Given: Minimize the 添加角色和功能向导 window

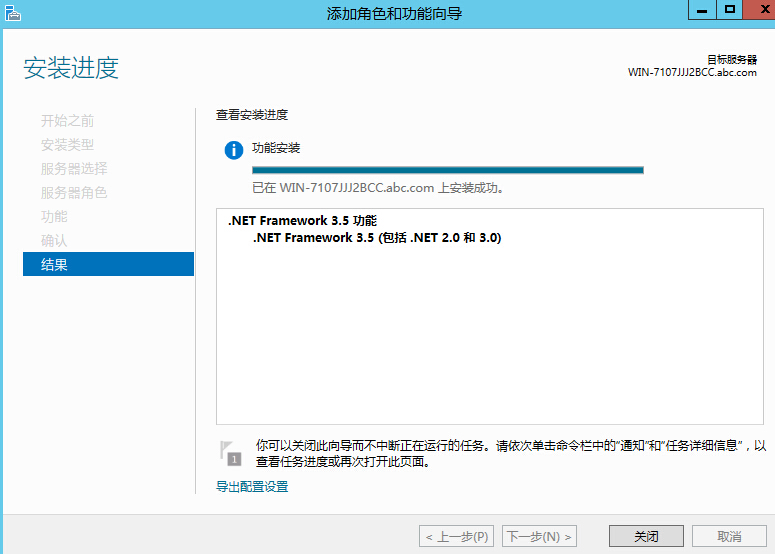Looking at the screenshot, I should coord(702,10).
